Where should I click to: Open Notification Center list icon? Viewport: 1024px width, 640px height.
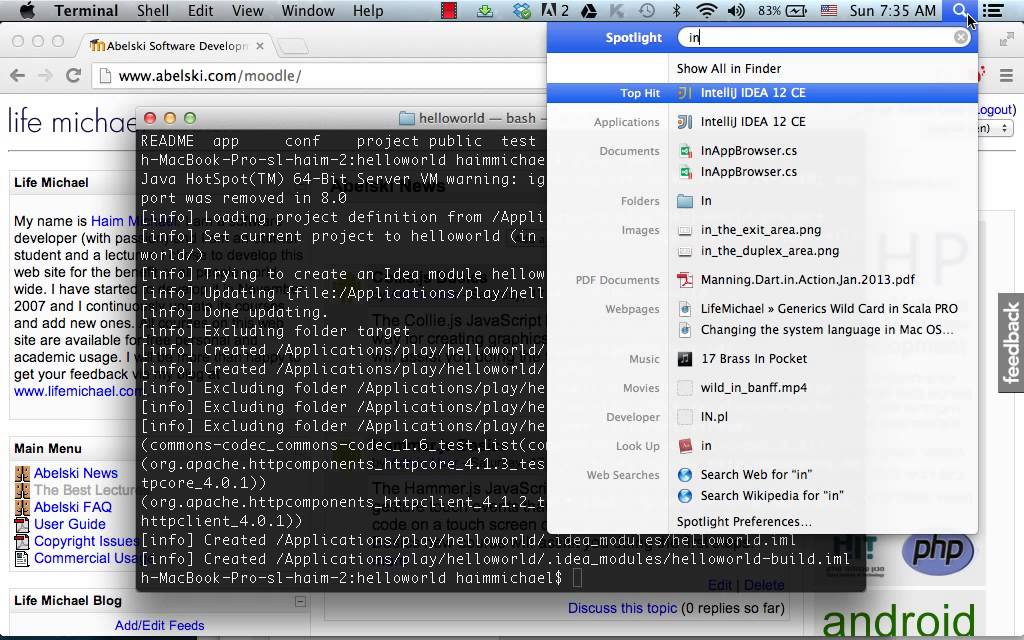point(993,10)
